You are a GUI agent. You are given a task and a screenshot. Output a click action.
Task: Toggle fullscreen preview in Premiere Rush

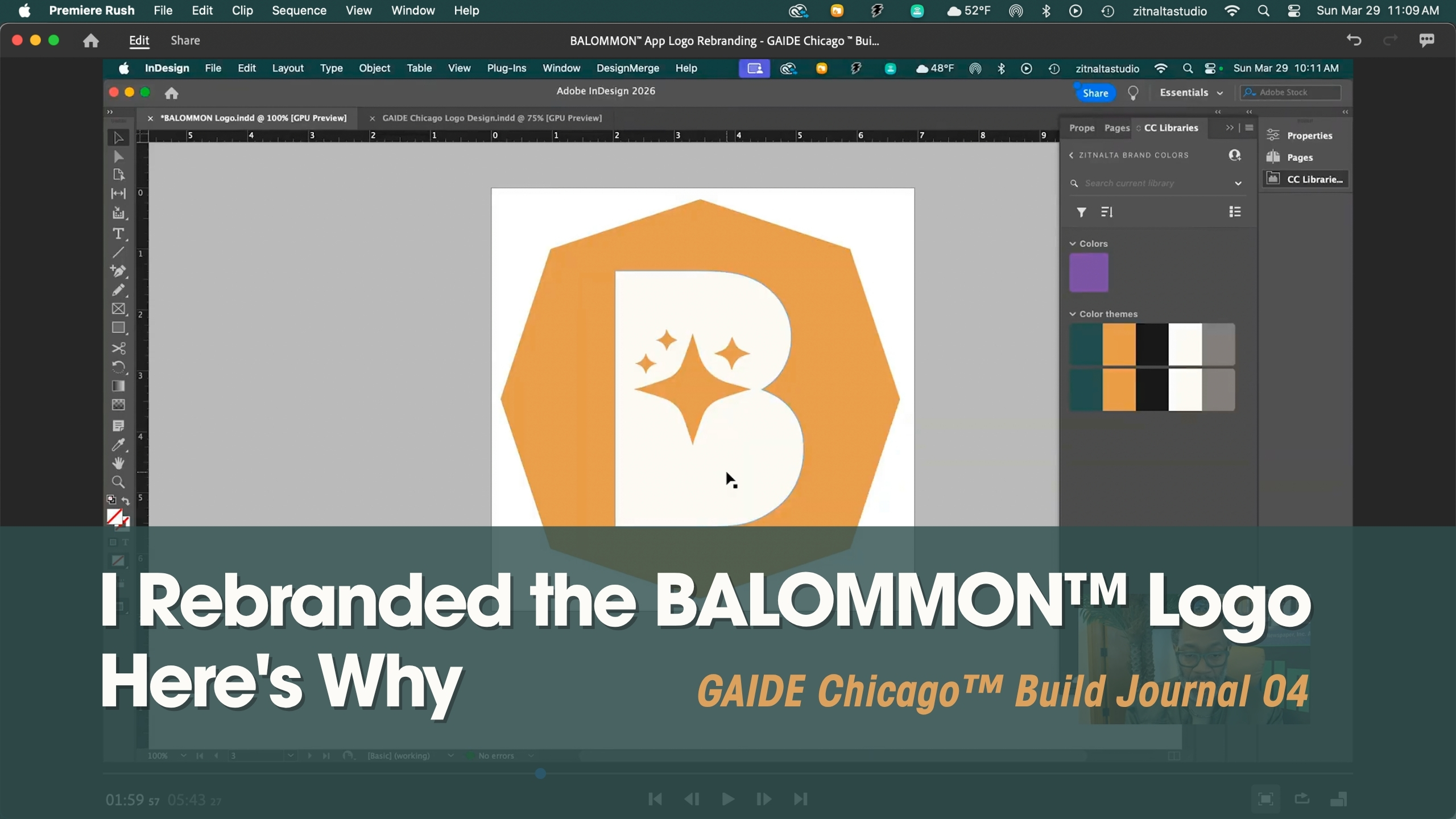(1265, 799)
